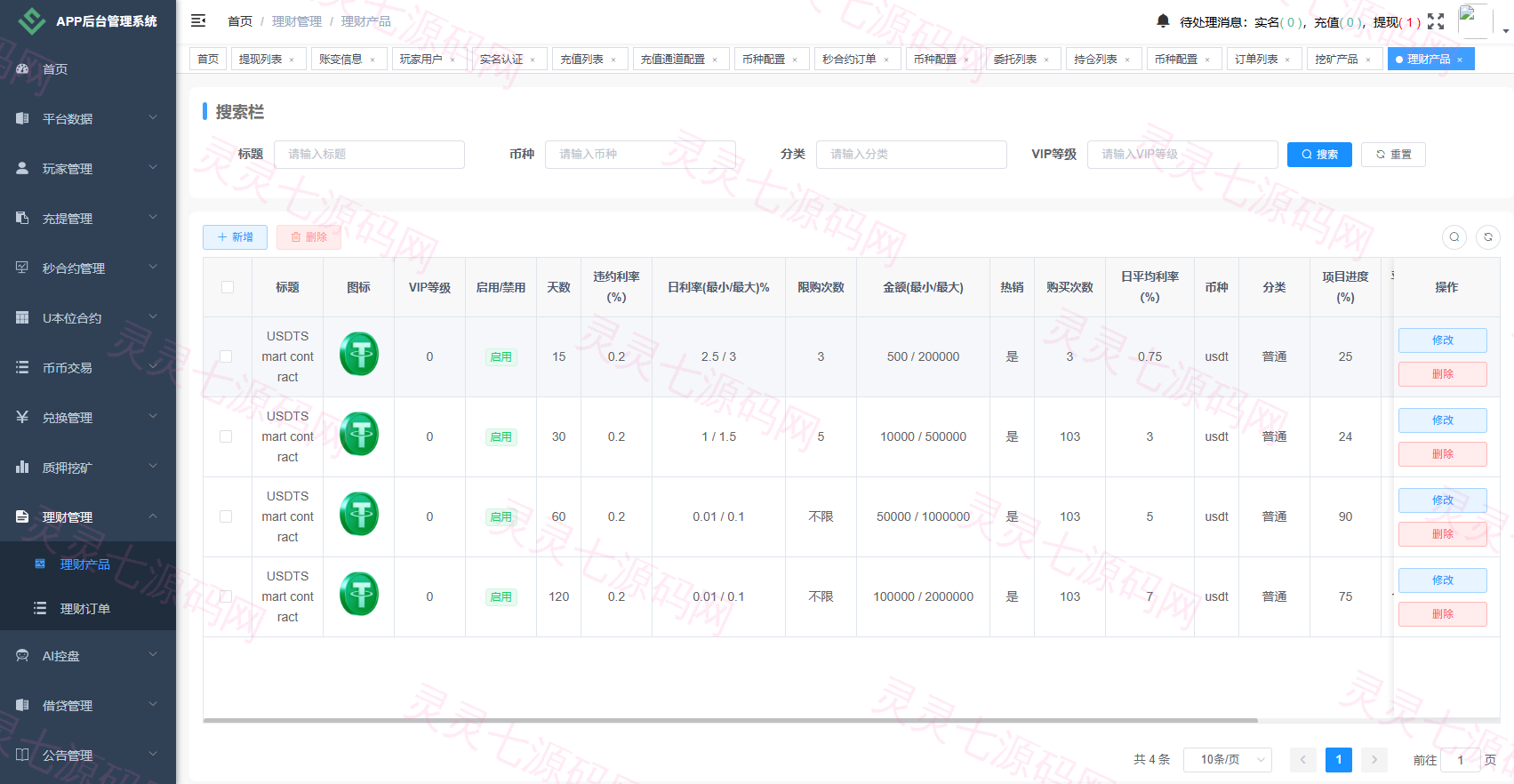Click the 重置 reset button
This screenshot has height=784, width=1514.
click(1393, 155)
